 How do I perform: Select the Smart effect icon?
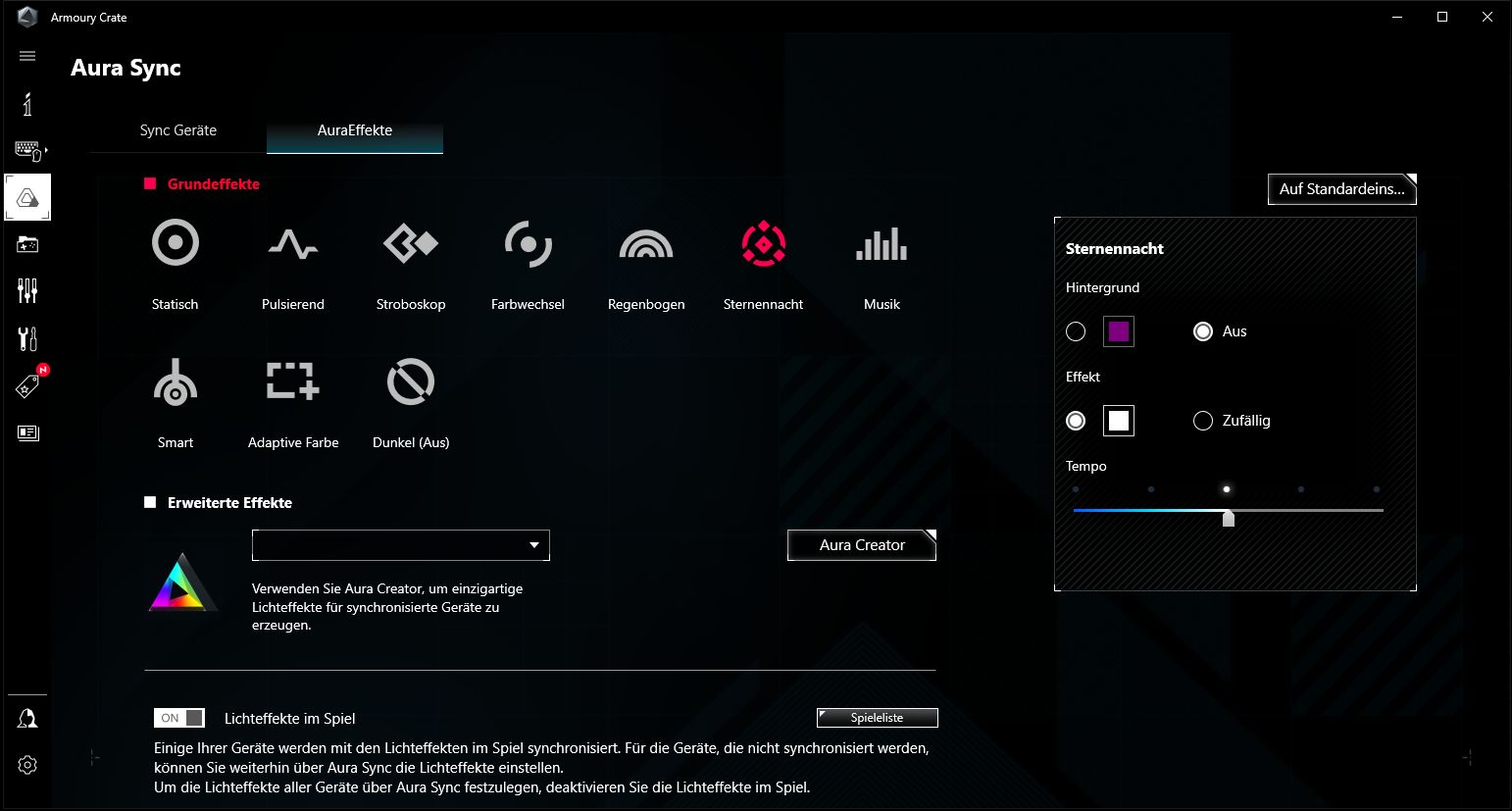(176, 381)
